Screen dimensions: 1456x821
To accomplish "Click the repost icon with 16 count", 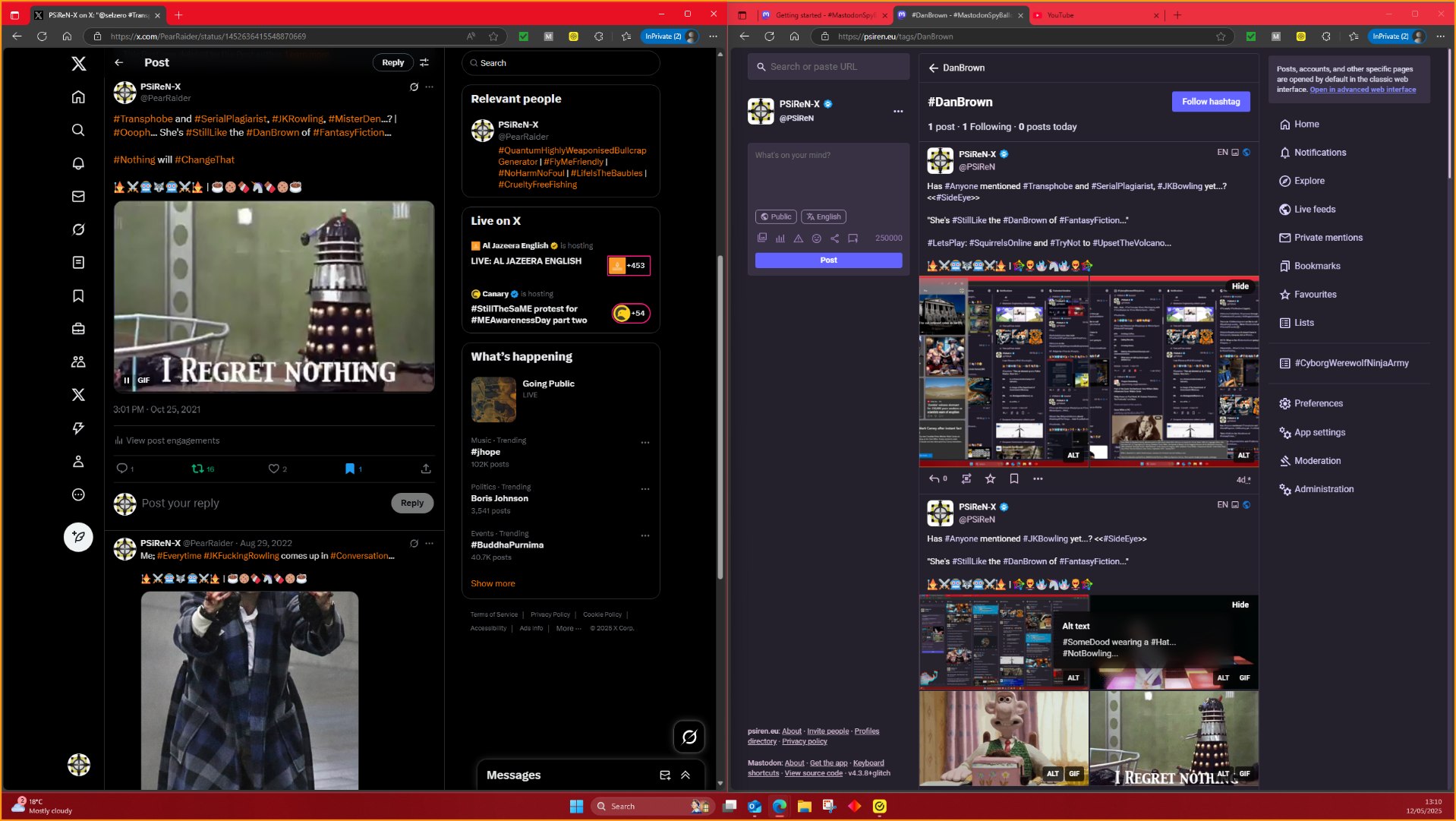I will (203, 469).
